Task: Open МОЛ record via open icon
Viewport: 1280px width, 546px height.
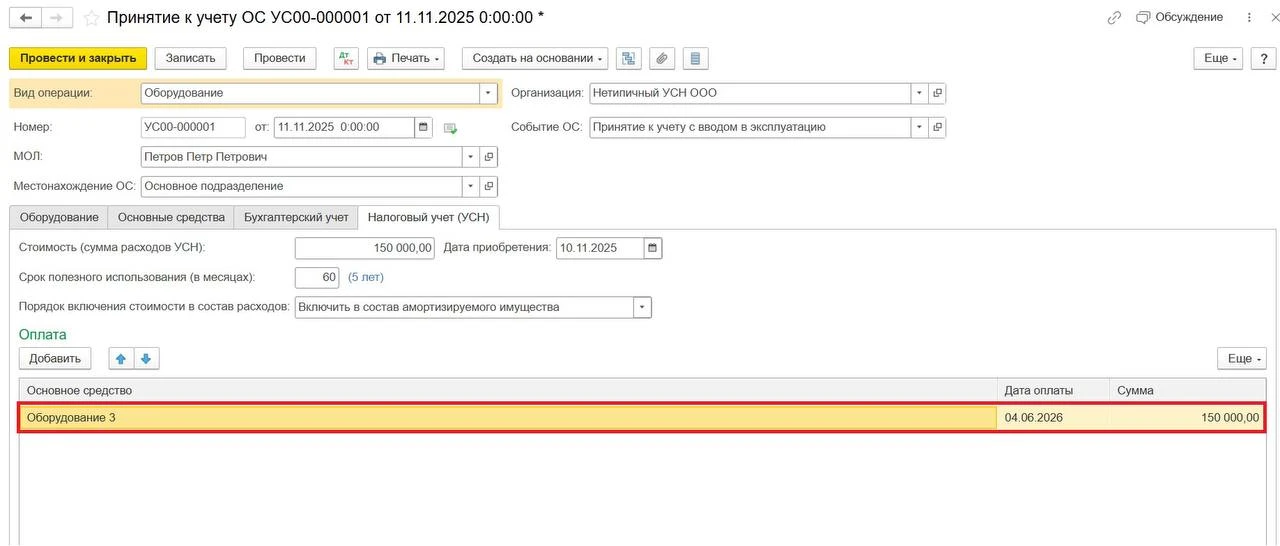Action: click(x=489, y=157)
